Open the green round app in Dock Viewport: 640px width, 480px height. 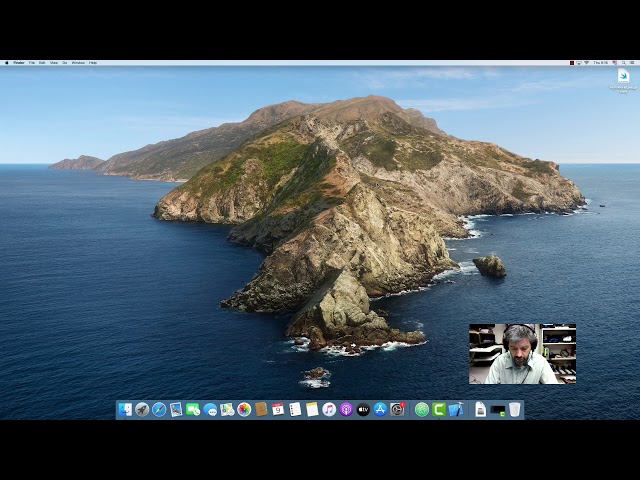(422, 409)
